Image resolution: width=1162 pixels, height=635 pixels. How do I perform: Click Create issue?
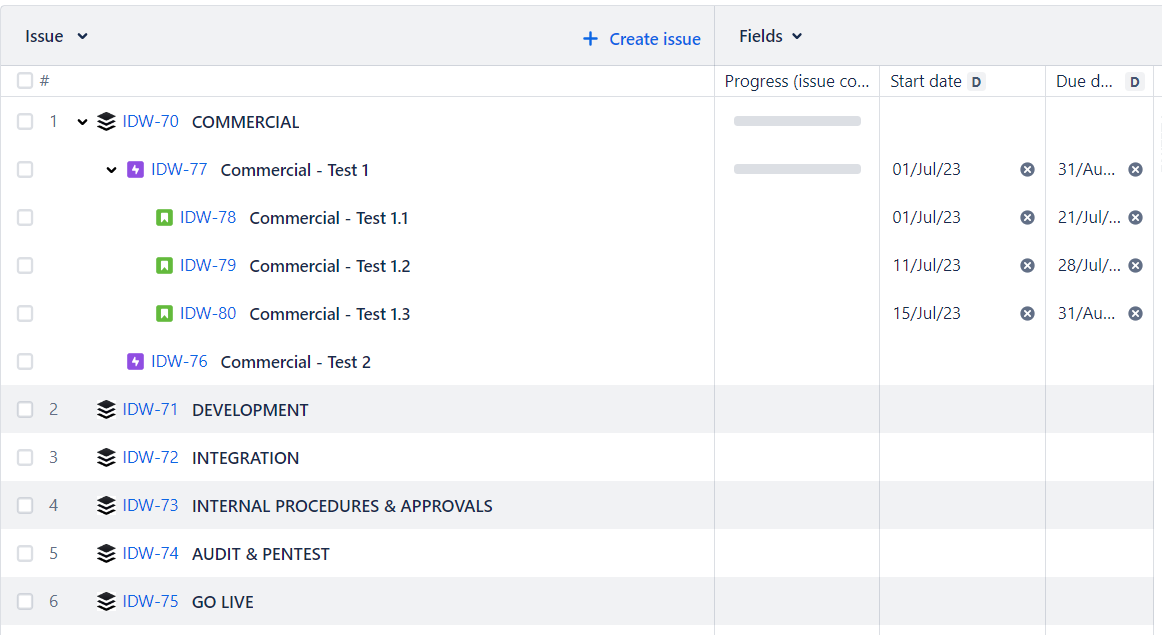click(x=642, y=39)
